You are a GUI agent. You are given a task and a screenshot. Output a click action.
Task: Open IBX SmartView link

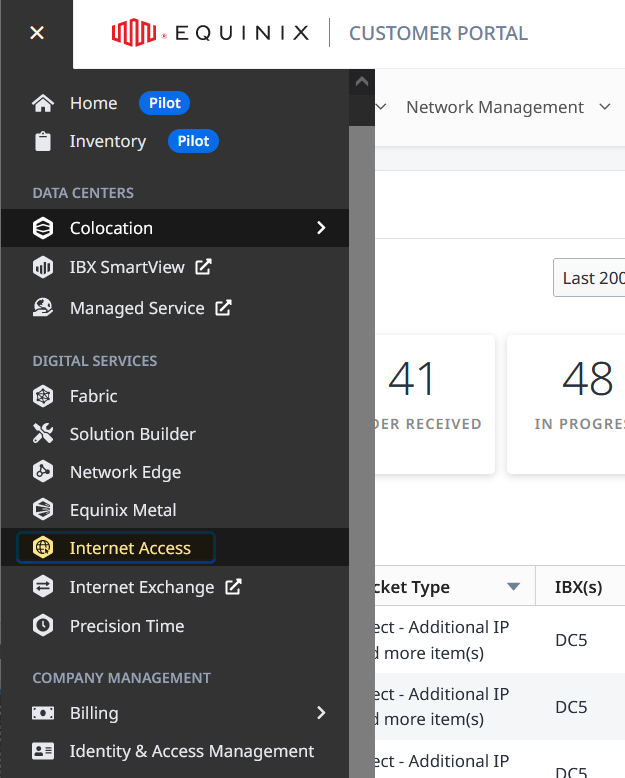click(x=127, y=267)
